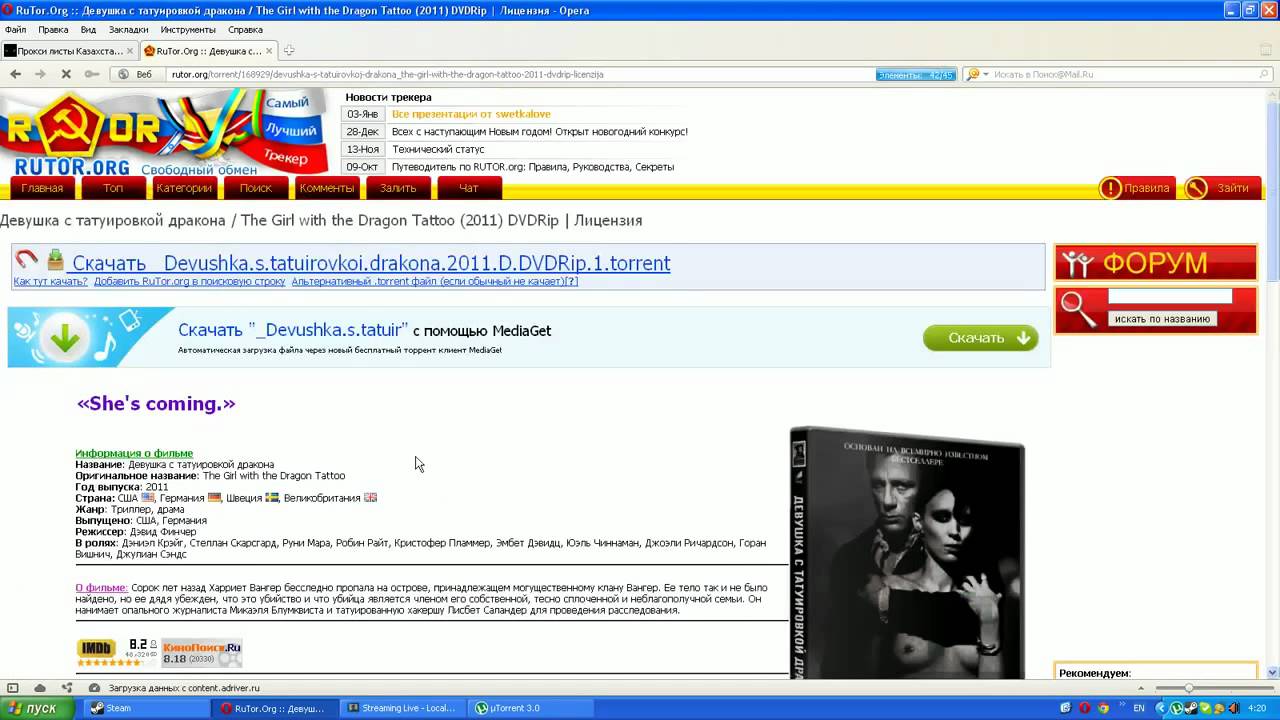Click the browser back arrow button

pos(15,74)
